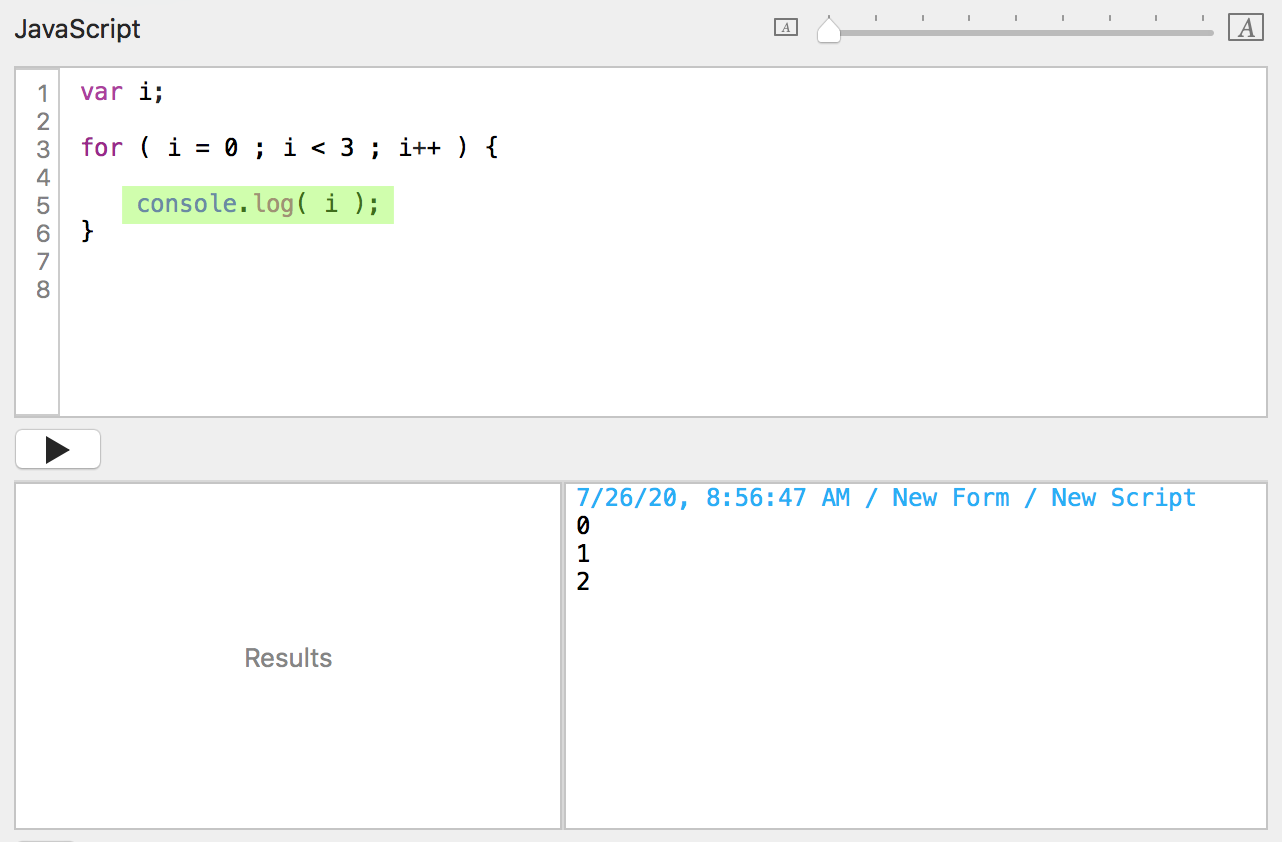Click the highlighted console.log( i ); line
1282x842 pixels.
[x=258, y=205]
